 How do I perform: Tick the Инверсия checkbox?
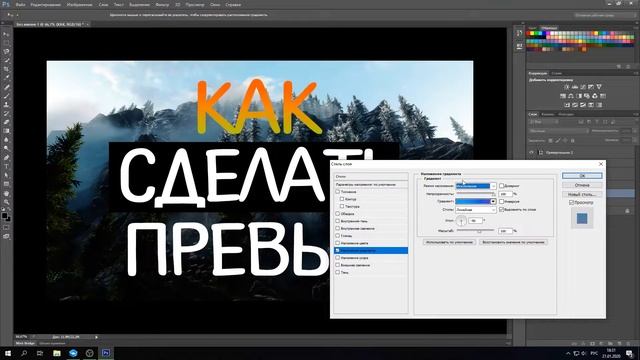(502, 202)
